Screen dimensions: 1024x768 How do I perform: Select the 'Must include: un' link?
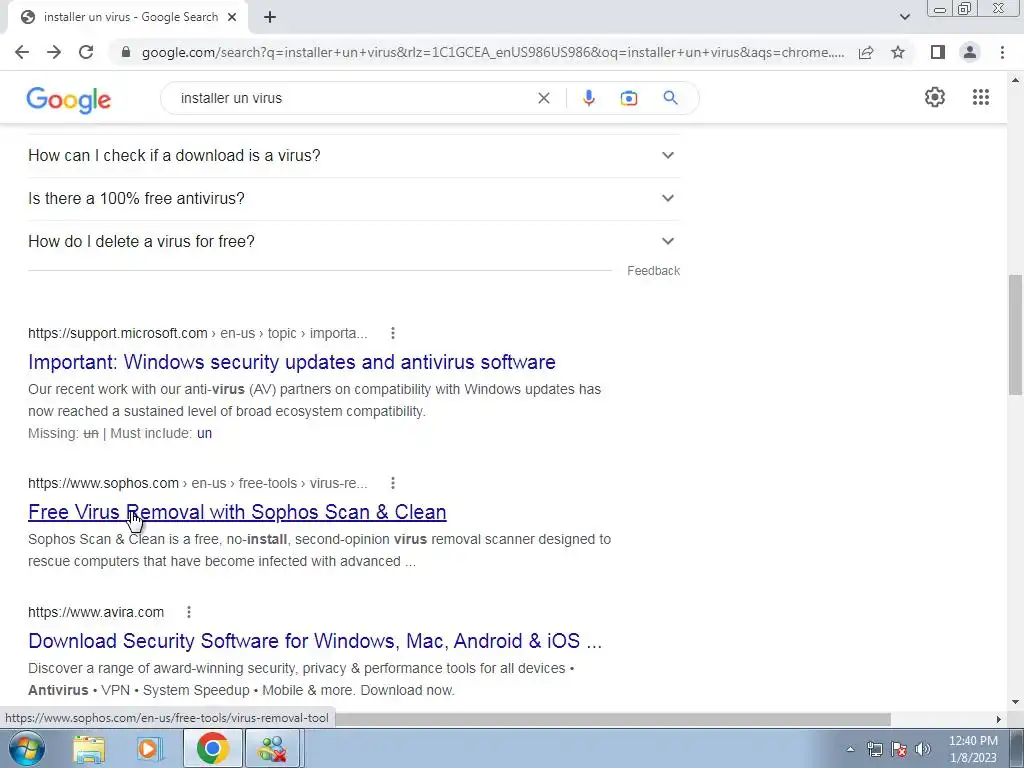click(x=204, y=433)
